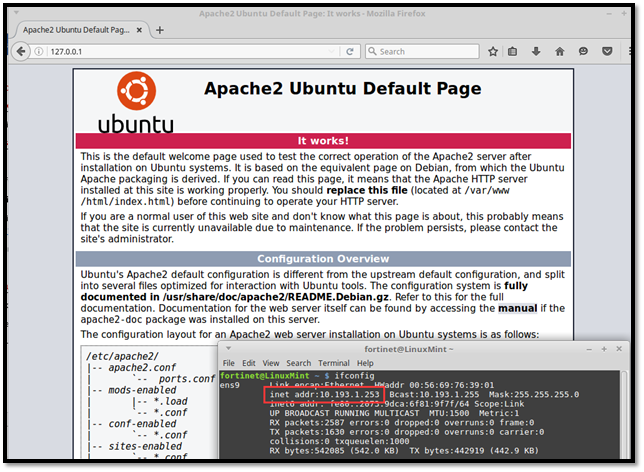This screenshot has height=472, width=644.
Task: Click the 'Configuration Overview' heading
Action: tap(323, 259)
